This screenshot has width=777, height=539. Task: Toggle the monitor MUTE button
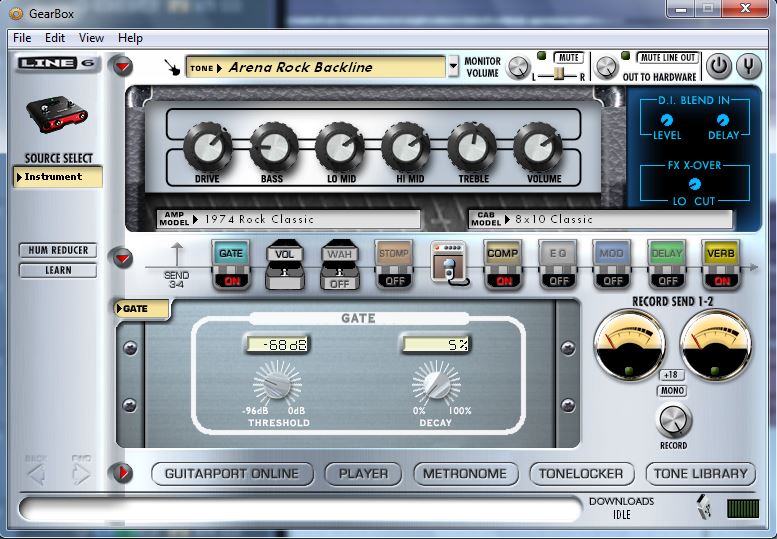click(x=569, y=57)
